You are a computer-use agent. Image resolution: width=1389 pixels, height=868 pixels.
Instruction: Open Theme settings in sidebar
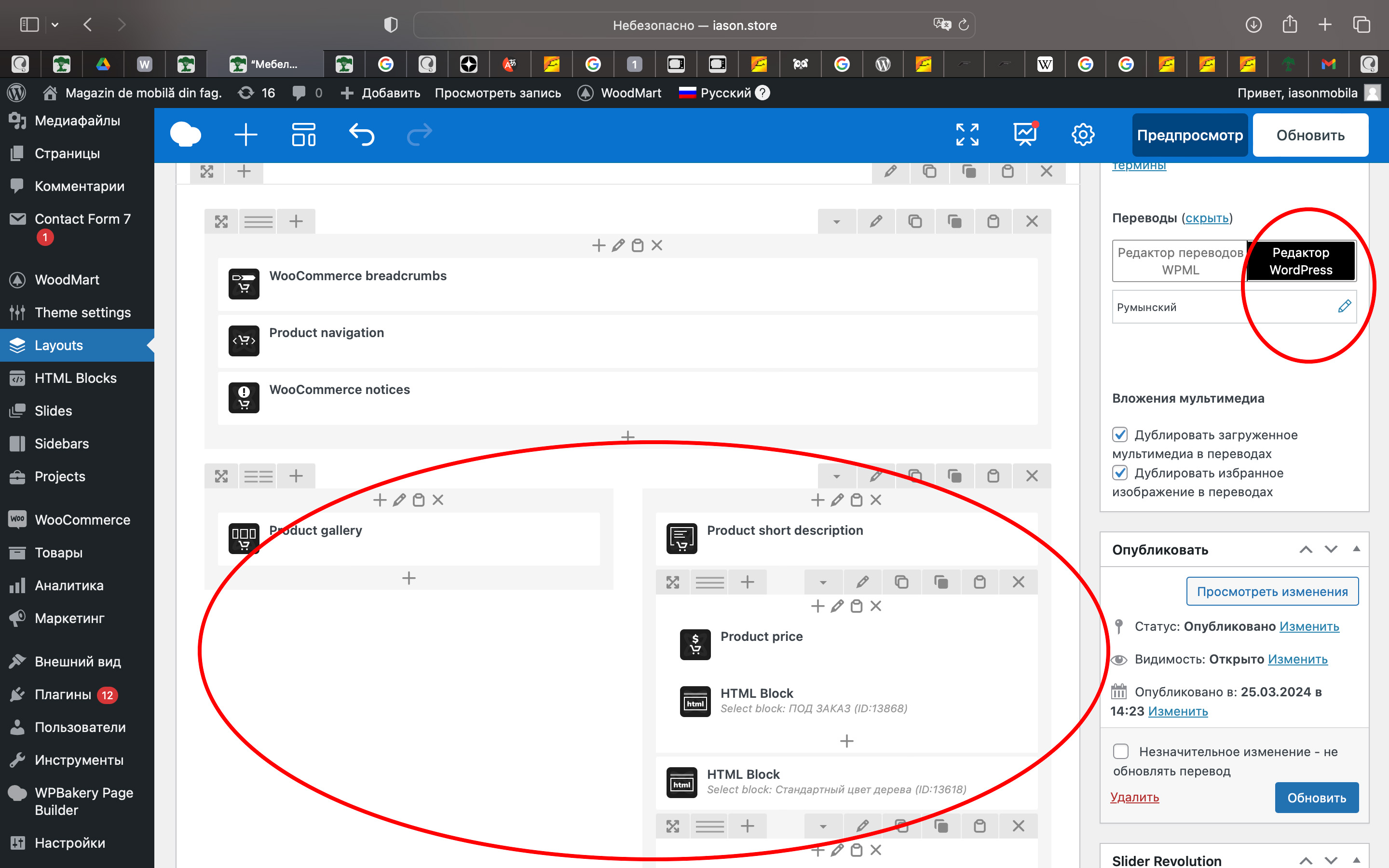pyautogui.click(x=77, y=312)
